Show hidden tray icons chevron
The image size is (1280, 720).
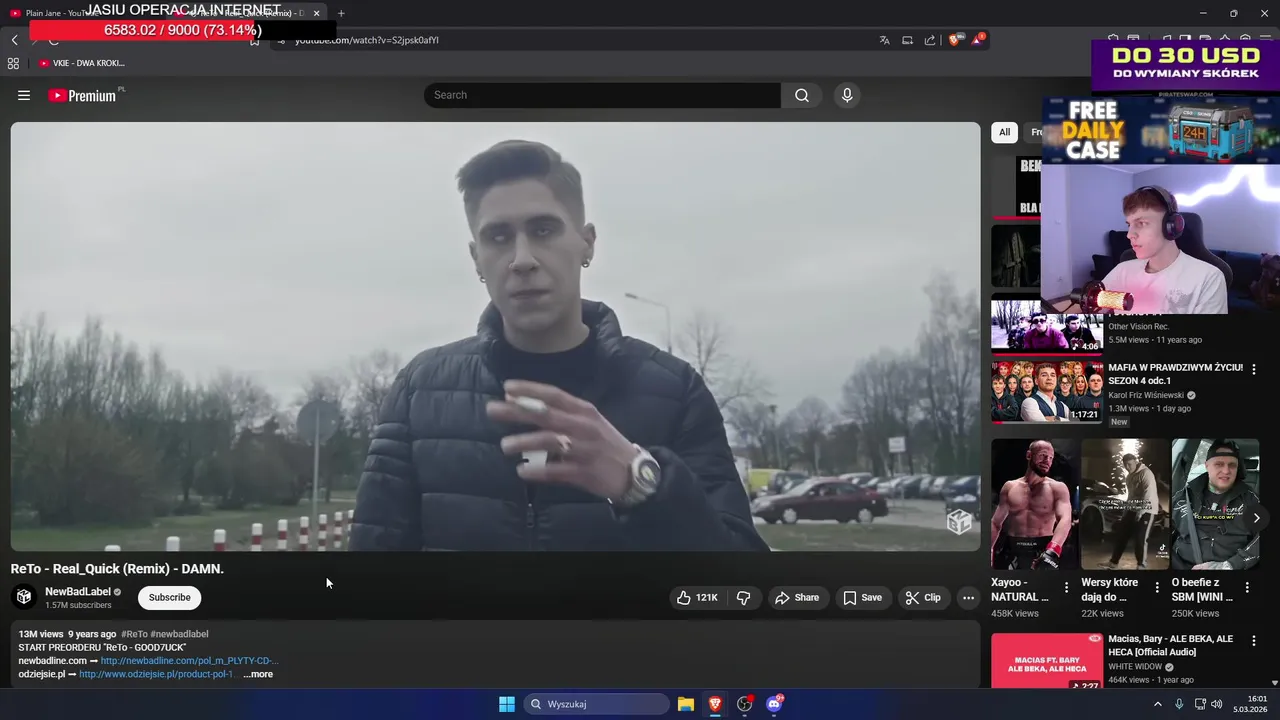[1158, 704]
